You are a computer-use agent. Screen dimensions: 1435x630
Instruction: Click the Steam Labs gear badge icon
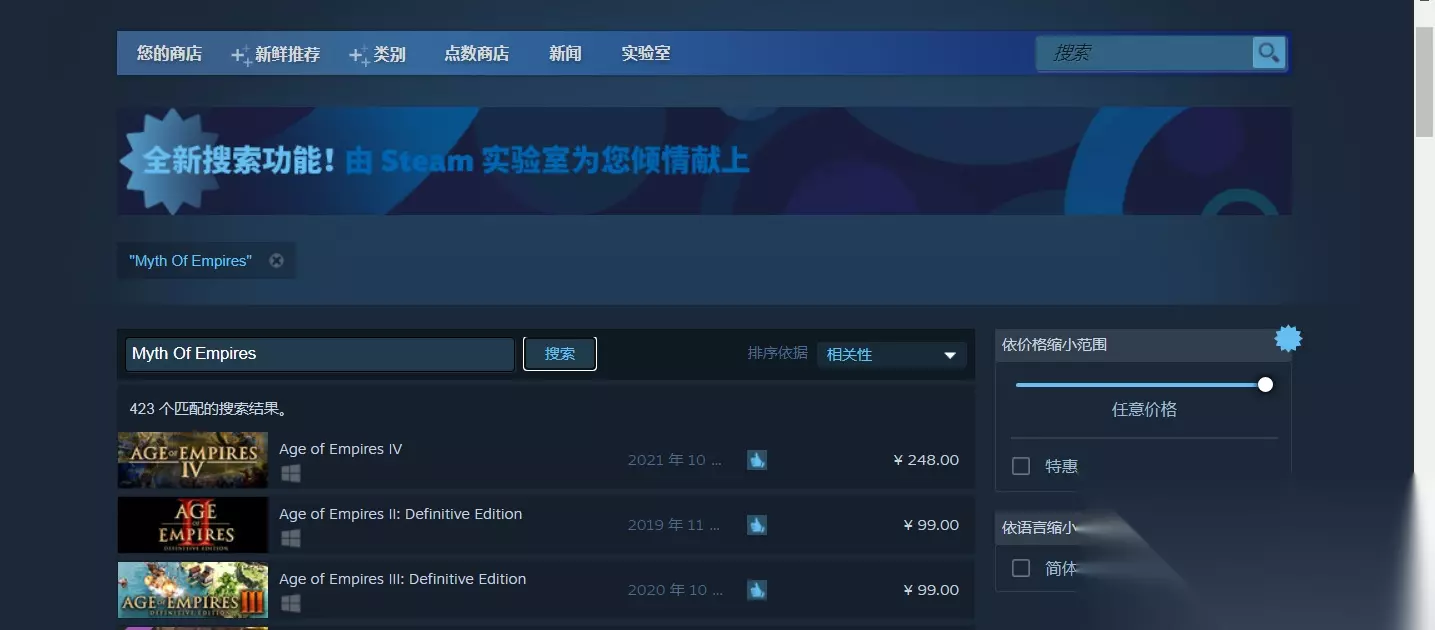[1288, 339]
